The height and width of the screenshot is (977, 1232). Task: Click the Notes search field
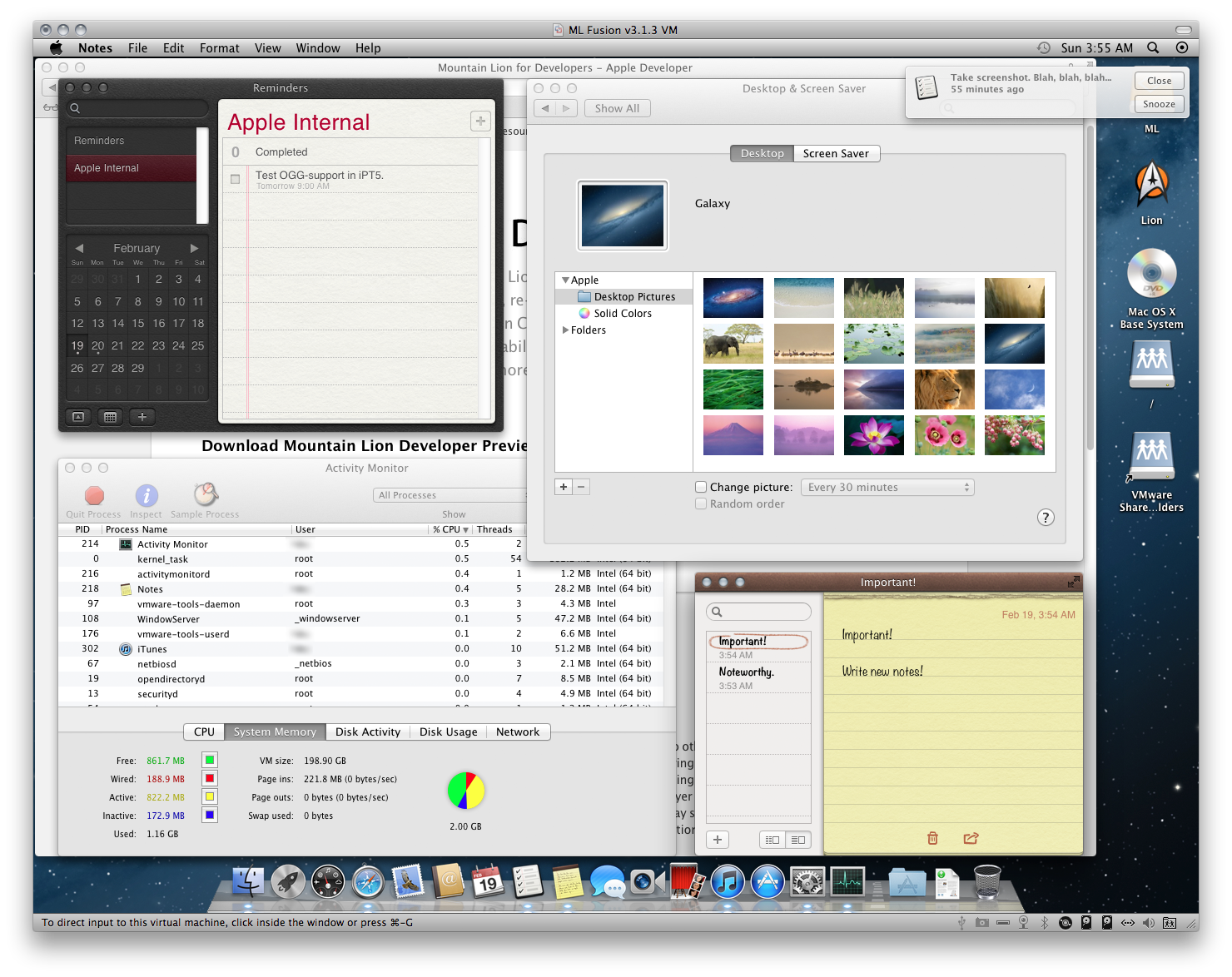(758, 612)
